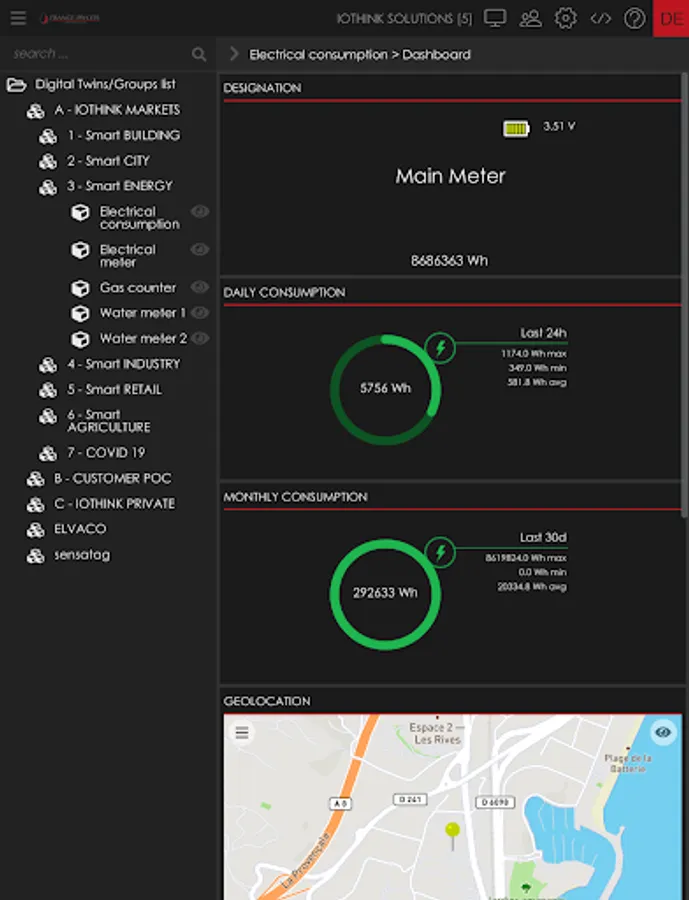689x900 pixels.
Task: Toggle eye icon for Water meter 2
Action: pyautogui.click(x=200, y=338)
